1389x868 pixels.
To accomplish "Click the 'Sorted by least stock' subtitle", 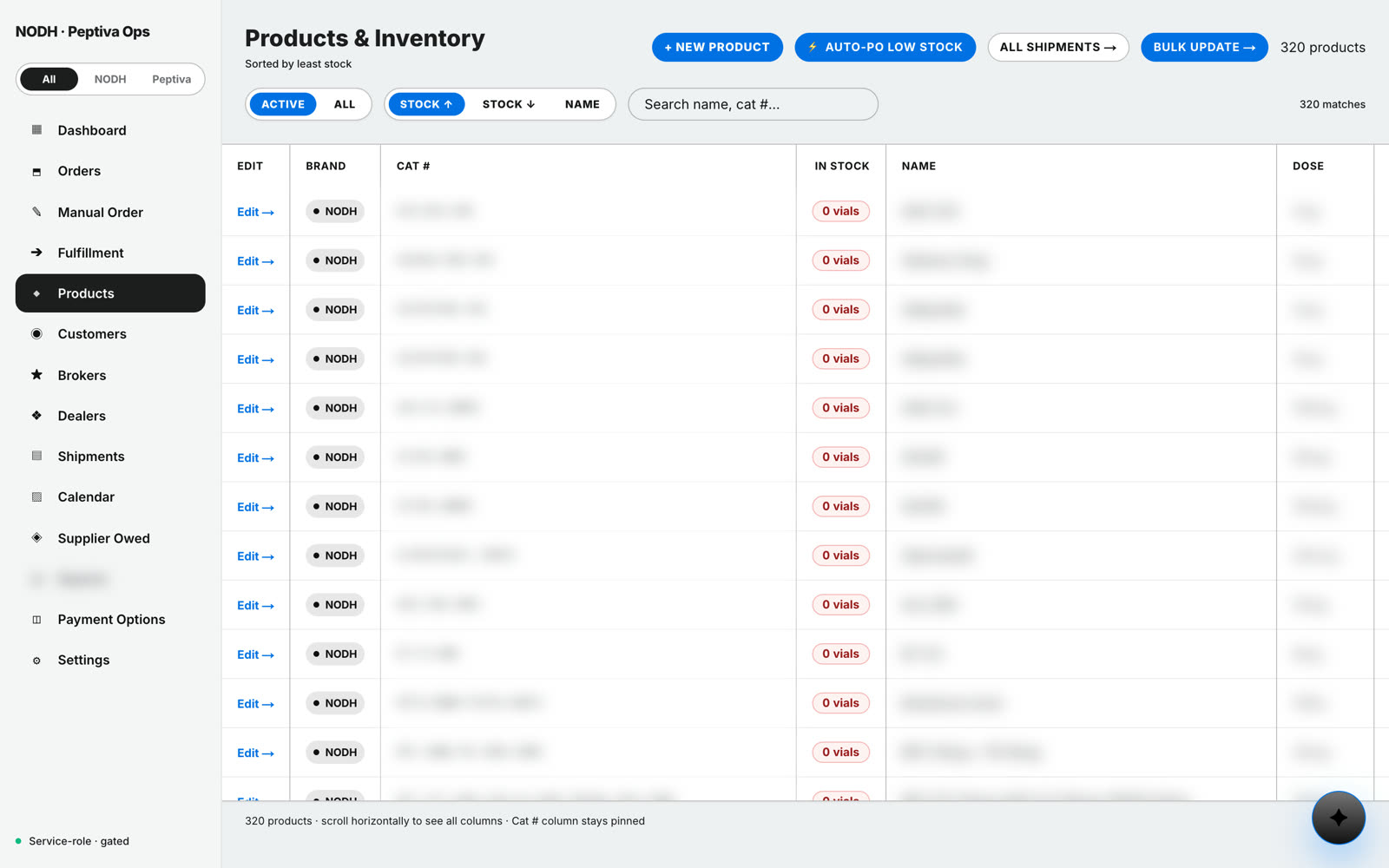I will [x=298, y=64].
